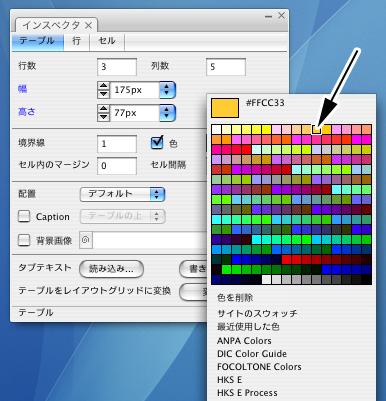
Task: Click the window minimize dash icon
Action: pyautogui.click(x=268, y=16)
